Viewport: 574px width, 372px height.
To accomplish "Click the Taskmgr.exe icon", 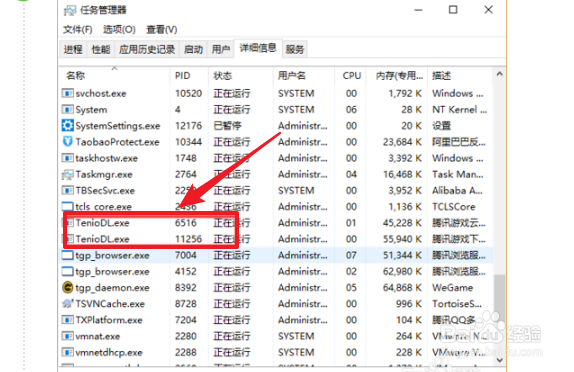I will [67, 174].
